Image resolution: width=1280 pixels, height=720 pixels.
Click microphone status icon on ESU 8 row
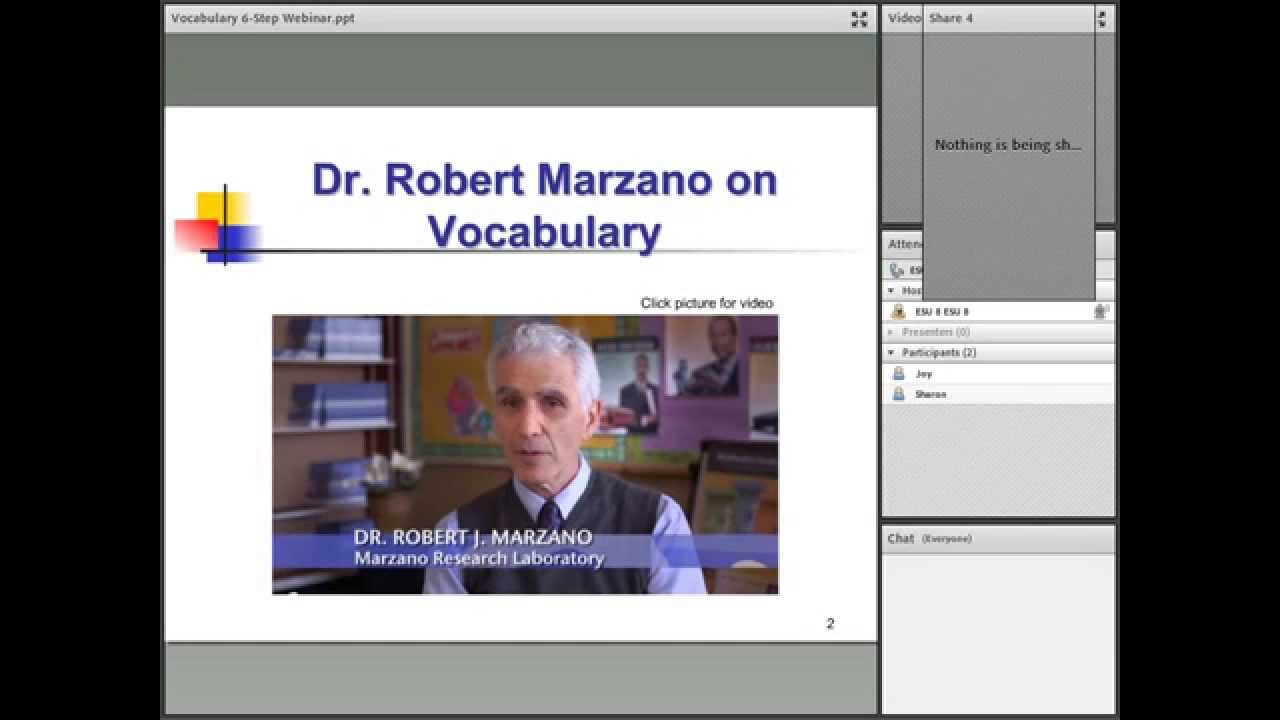pyautogui.click(x=1101, y=312)
